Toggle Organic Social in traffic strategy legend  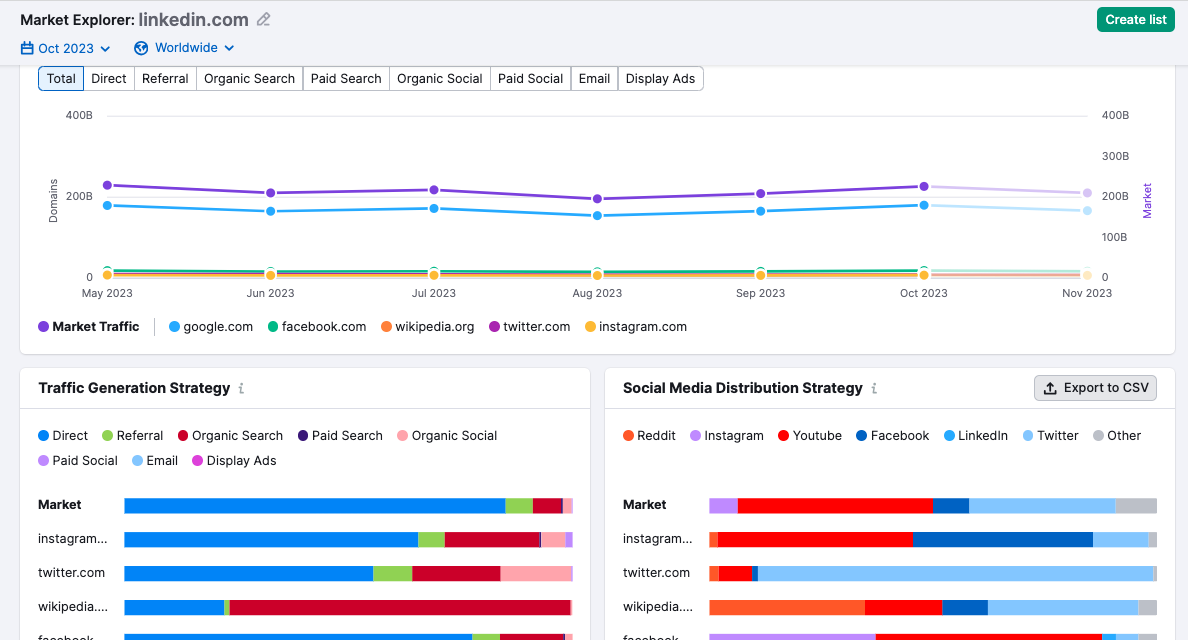coord(447,436)
